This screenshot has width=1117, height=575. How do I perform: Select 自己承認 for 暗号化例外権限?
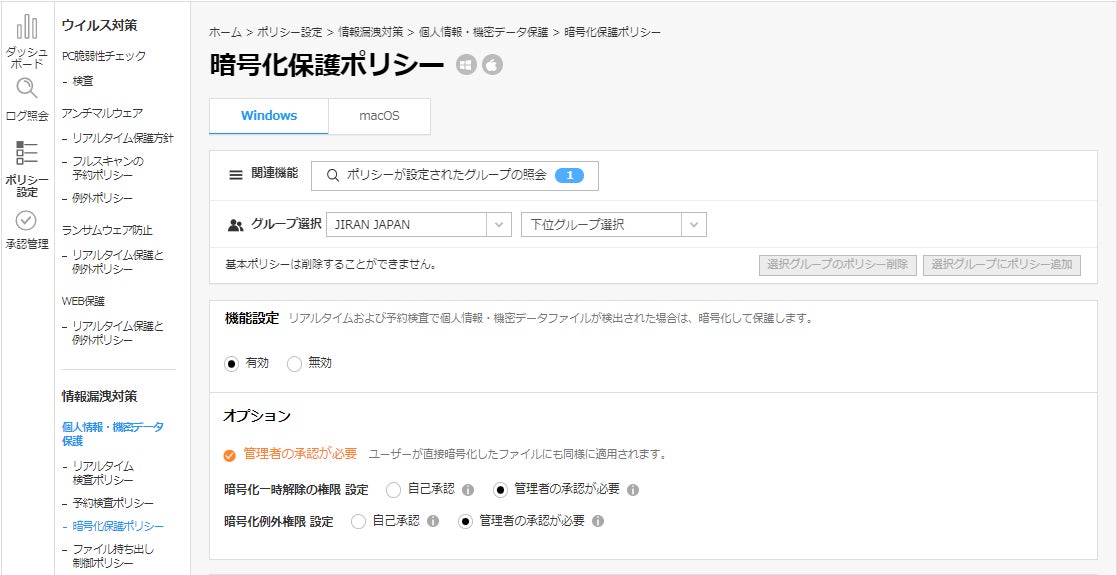pyautogui.click(x=358, y=522)
